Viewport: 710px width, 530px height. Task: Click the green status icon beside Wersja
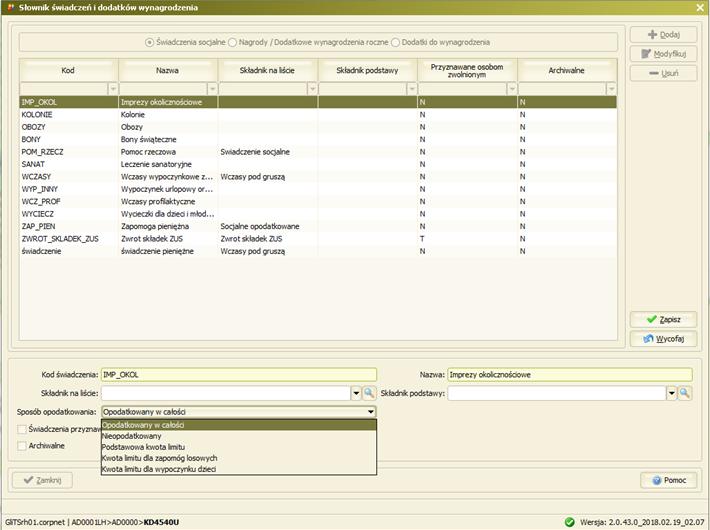click(x=570, y=522)
